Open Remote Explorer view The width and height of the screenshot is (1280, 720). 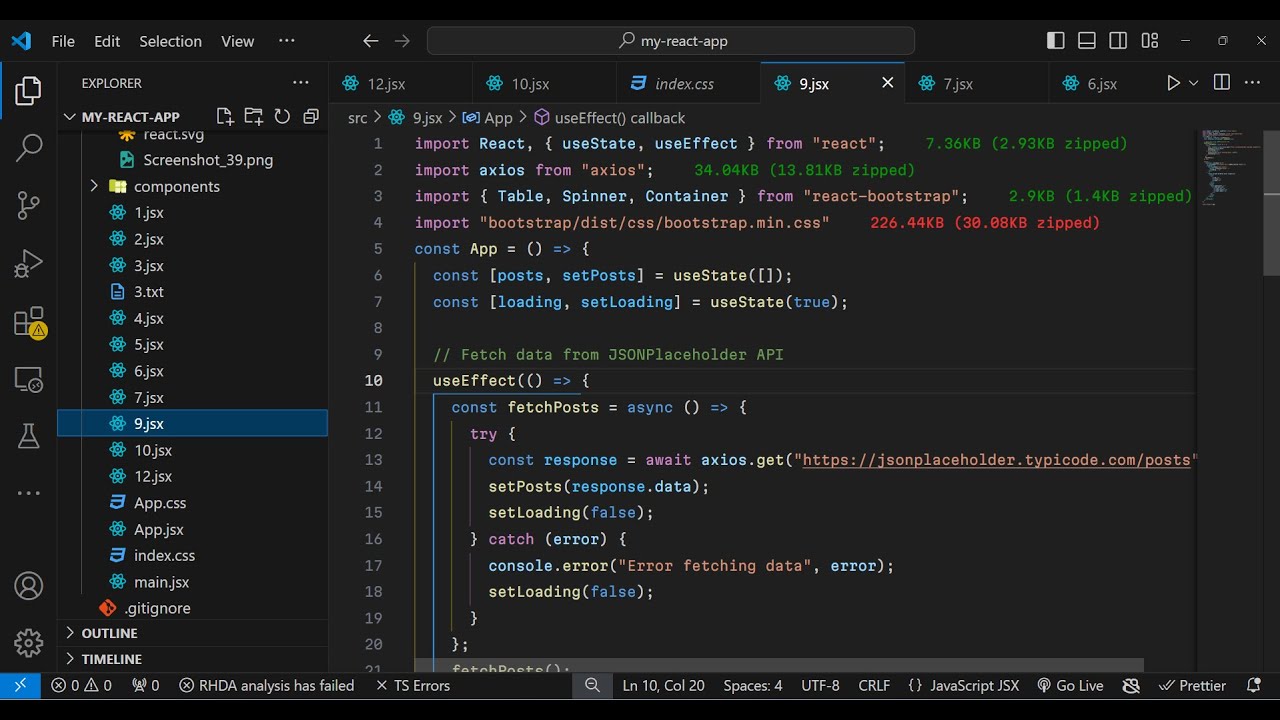pos(28,379)
